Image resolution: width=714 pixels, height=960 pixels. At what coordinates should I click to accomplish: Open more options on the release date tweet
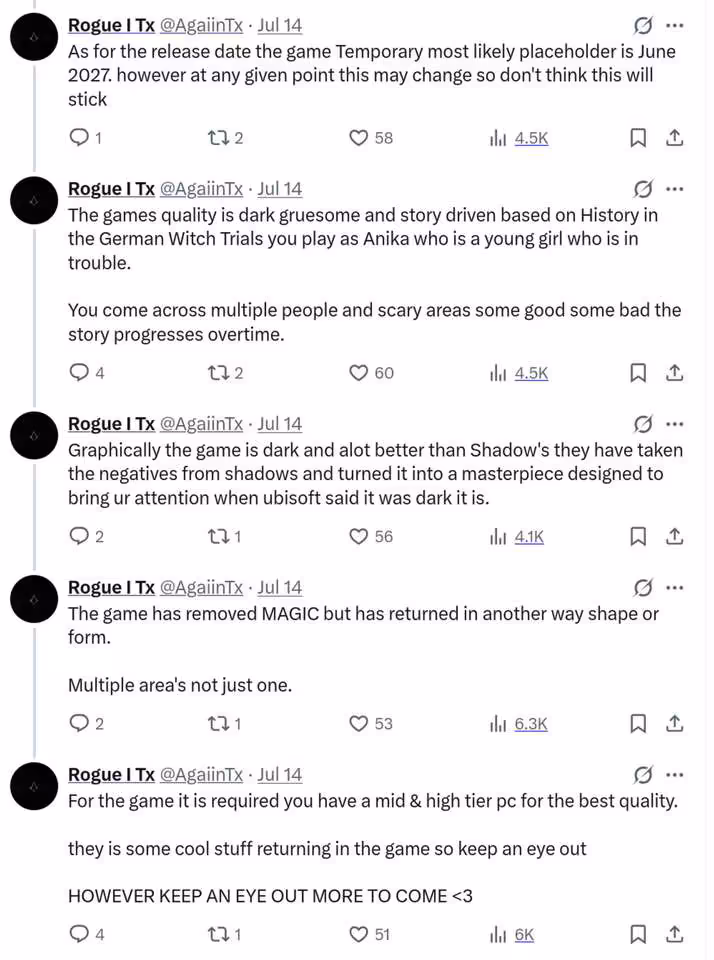click(674, 26)
